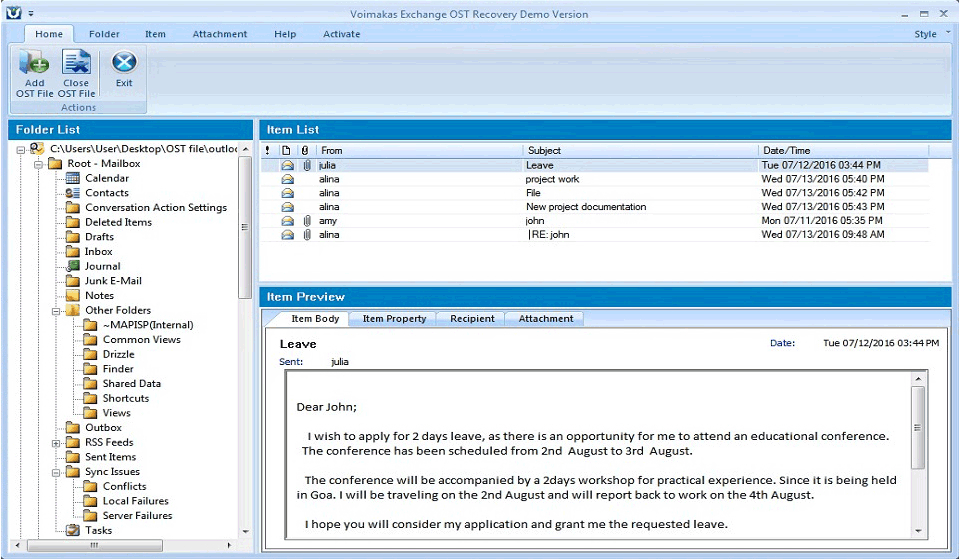
Task: Switch to the Item Body preview tab
Action: [x=315, y=318]
